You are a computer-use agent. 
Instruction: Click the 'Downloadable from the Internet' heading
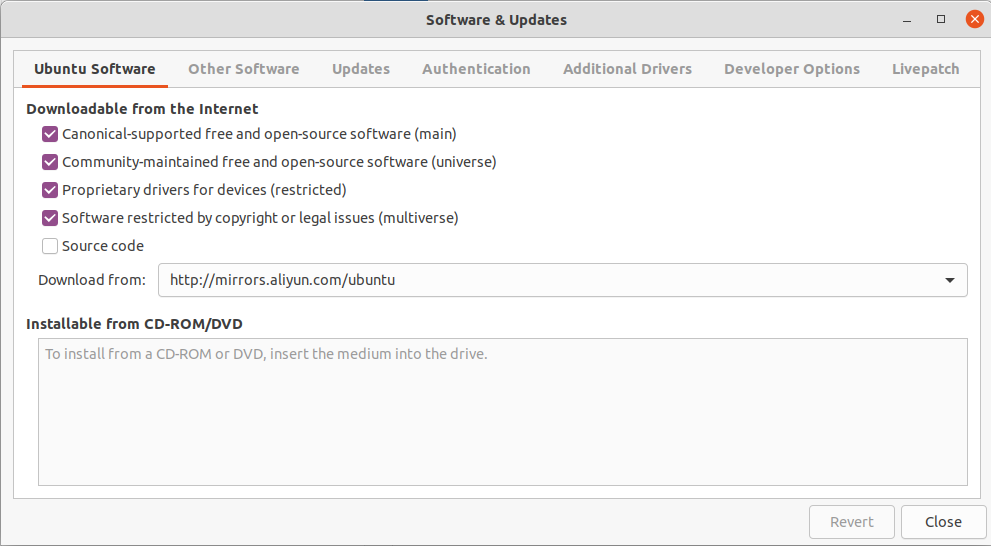tap(142, 109)
